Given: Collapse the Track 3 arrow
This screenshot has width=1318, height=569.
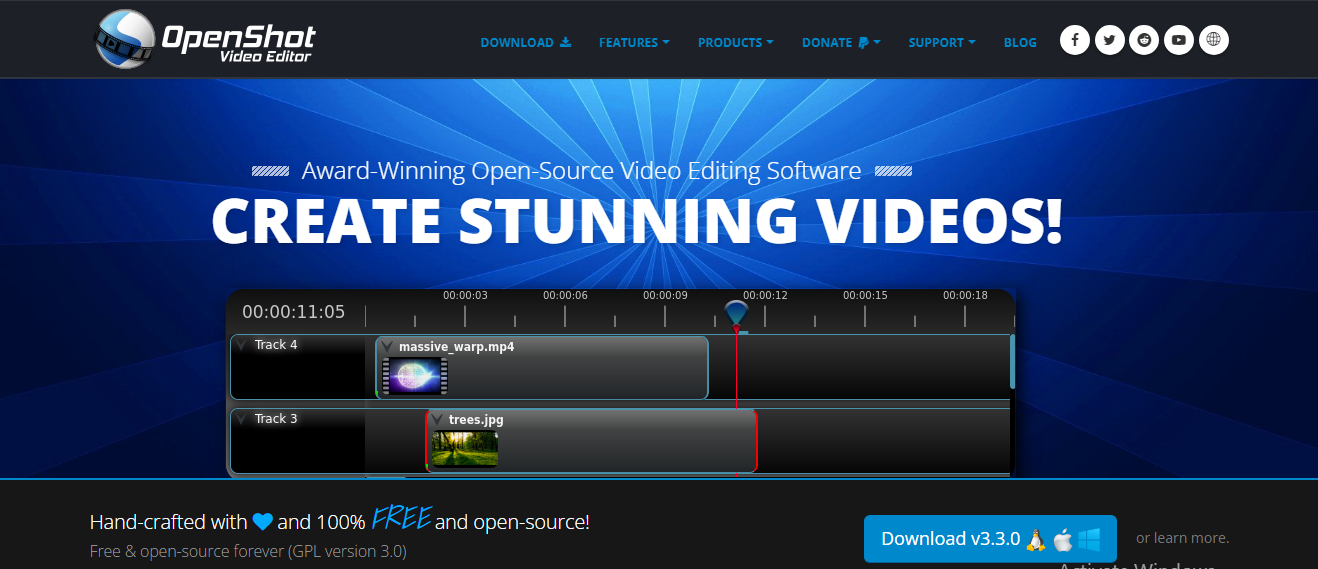Looking at the screenshot, I should (x=241, y=419).
